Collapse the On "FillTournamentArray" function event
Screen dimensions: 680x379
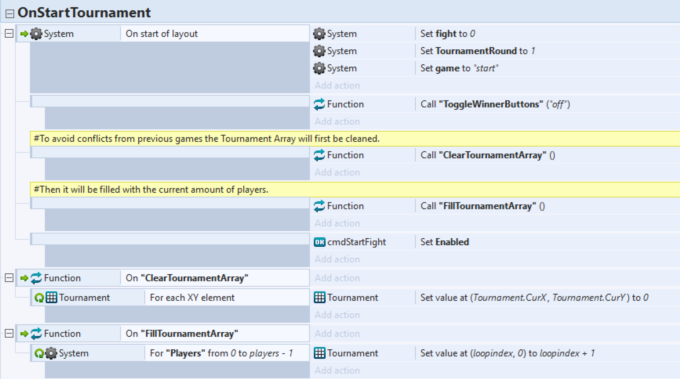point(9,333)
